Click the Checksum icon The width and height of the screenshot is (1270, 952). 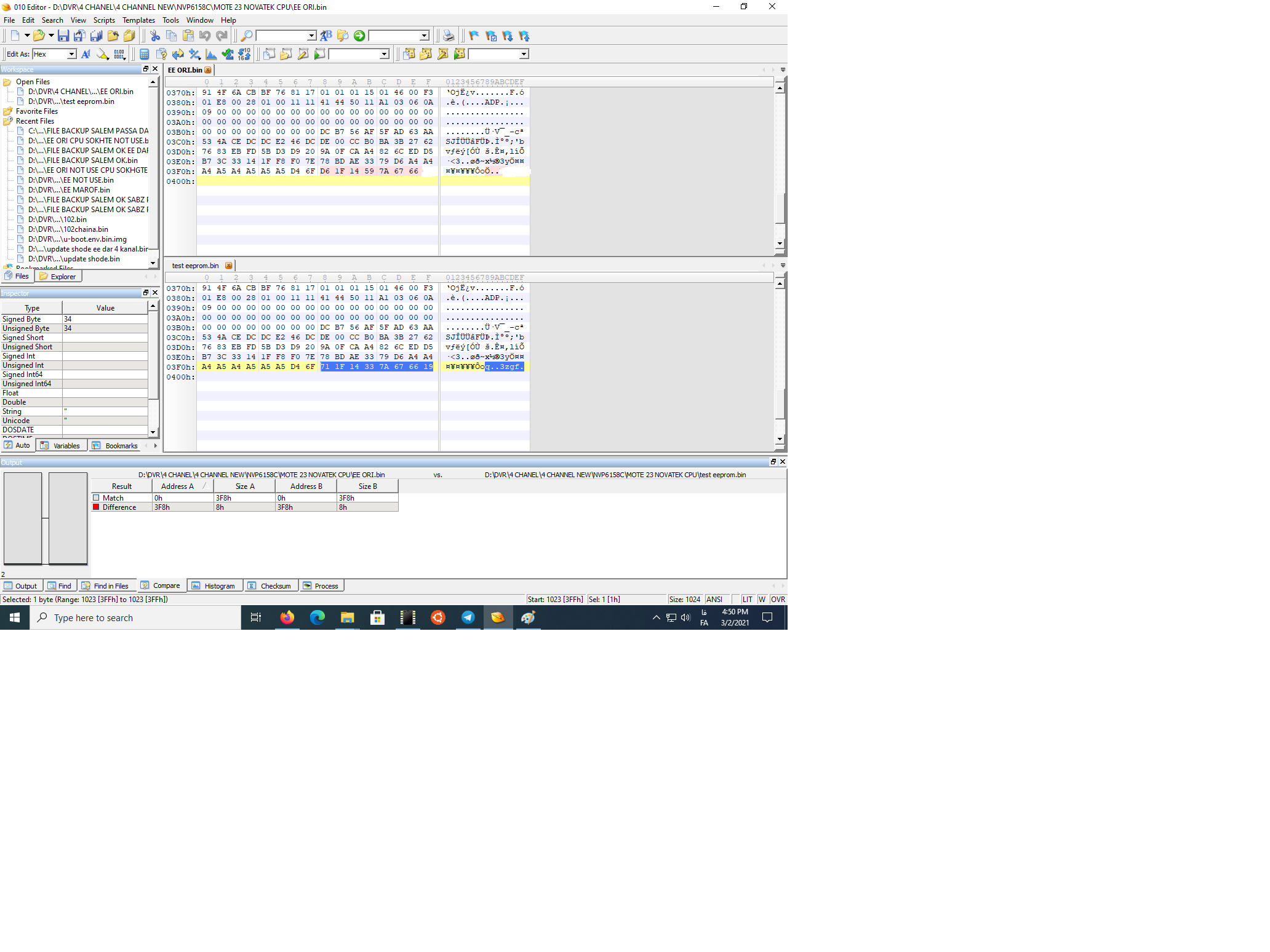228,54
